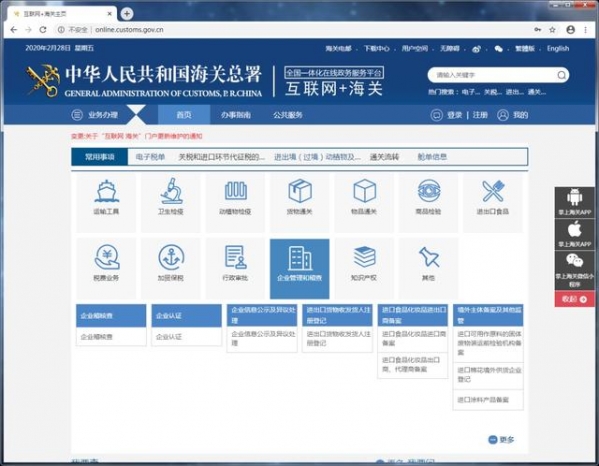Select the 动植物检疫 icon tile
599x466 pixels.
point(235,202)
